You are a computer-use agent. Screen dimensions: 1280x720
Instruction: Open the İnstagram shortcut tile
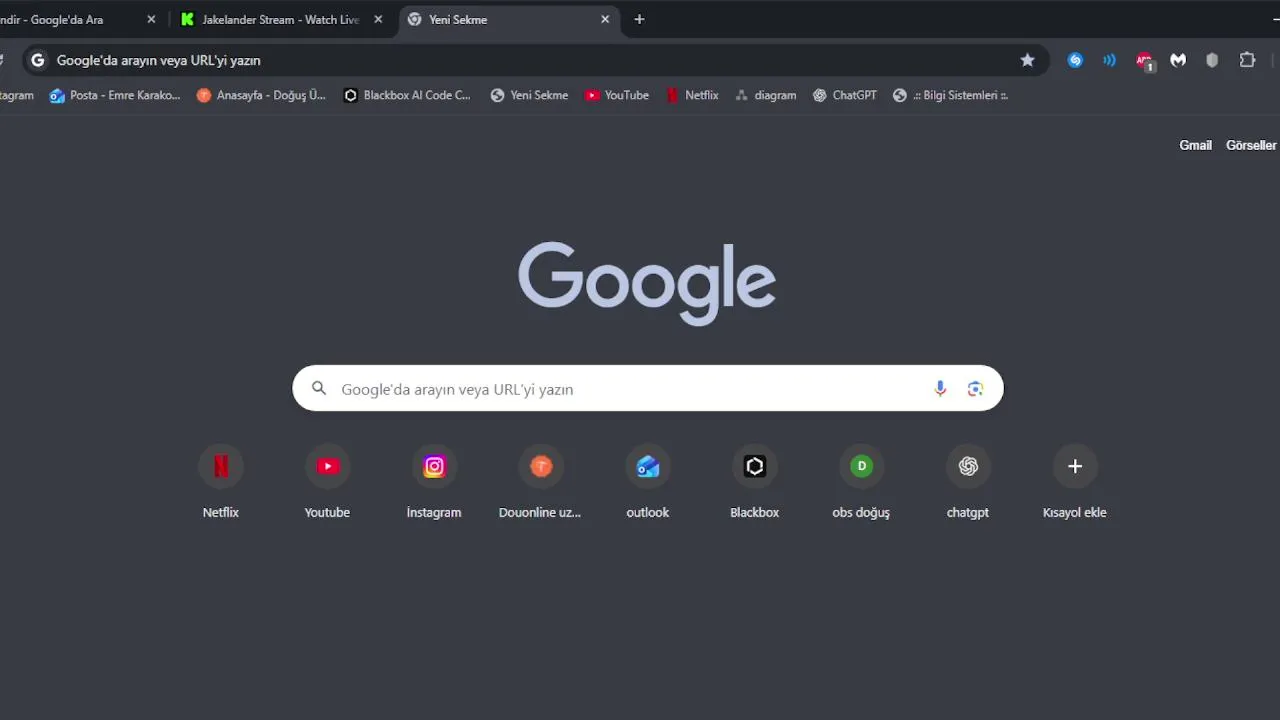(434, 483)
